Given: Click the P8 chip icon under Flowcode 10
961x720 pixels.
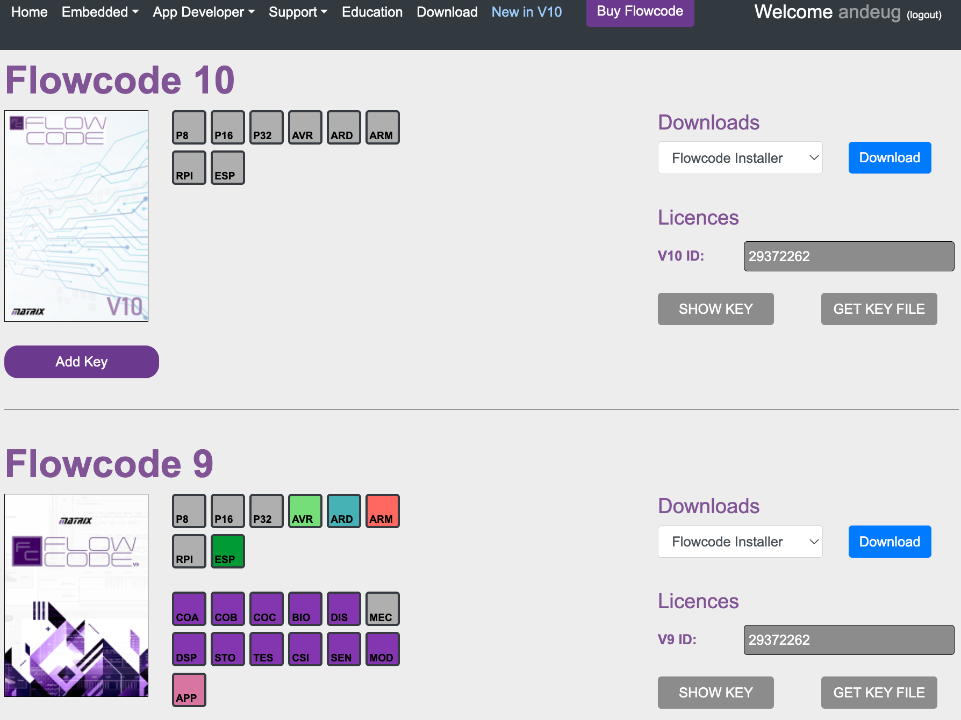Looking at the screenshot, I should click(x=189, y=127).
